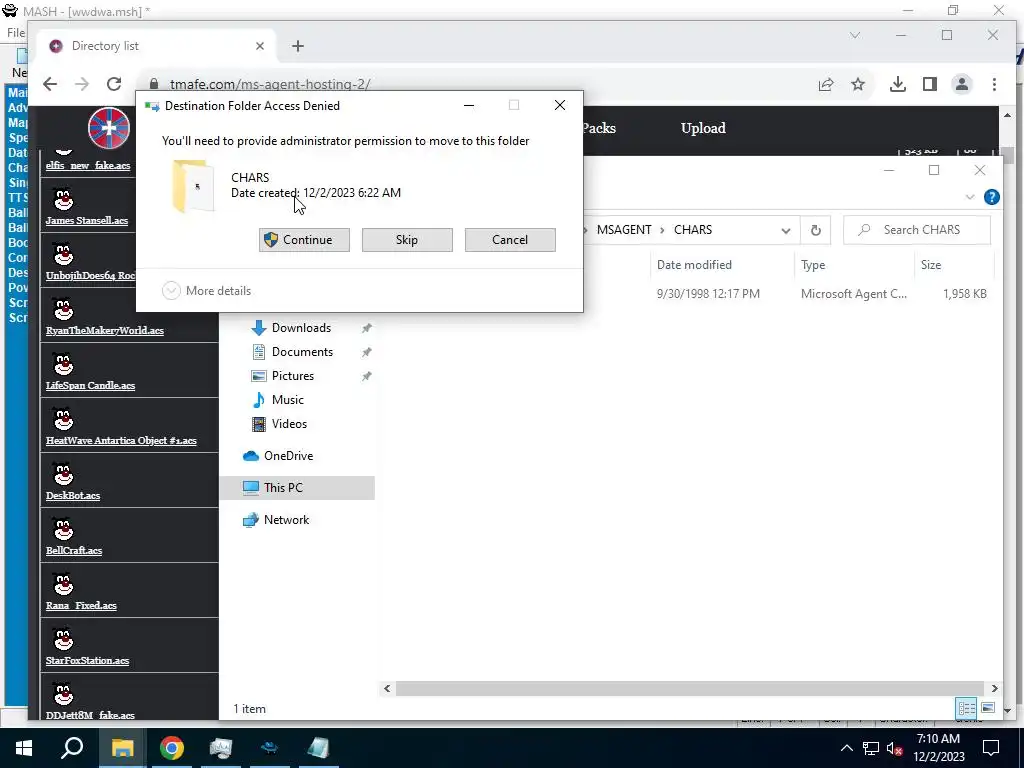Close the Directory list tab
The height and width of the screenshot is (768, 1024).
click(x=260, y=46)
